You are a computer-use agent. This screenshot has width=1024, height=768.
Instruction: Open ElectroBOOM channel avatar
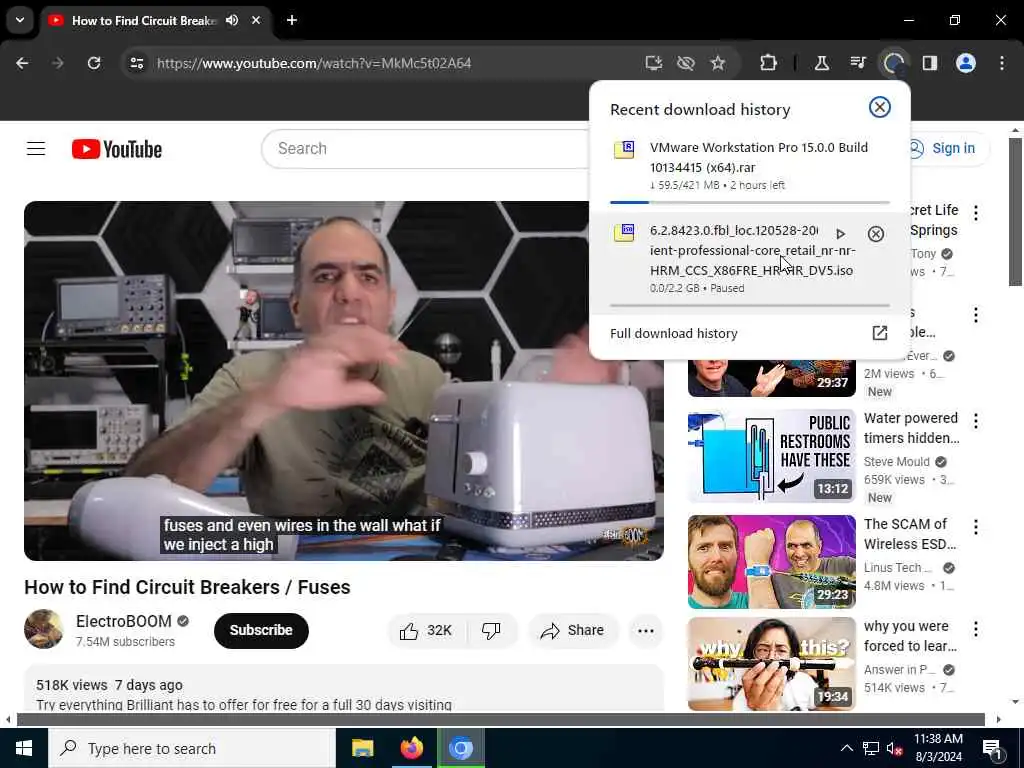[44, 630]
